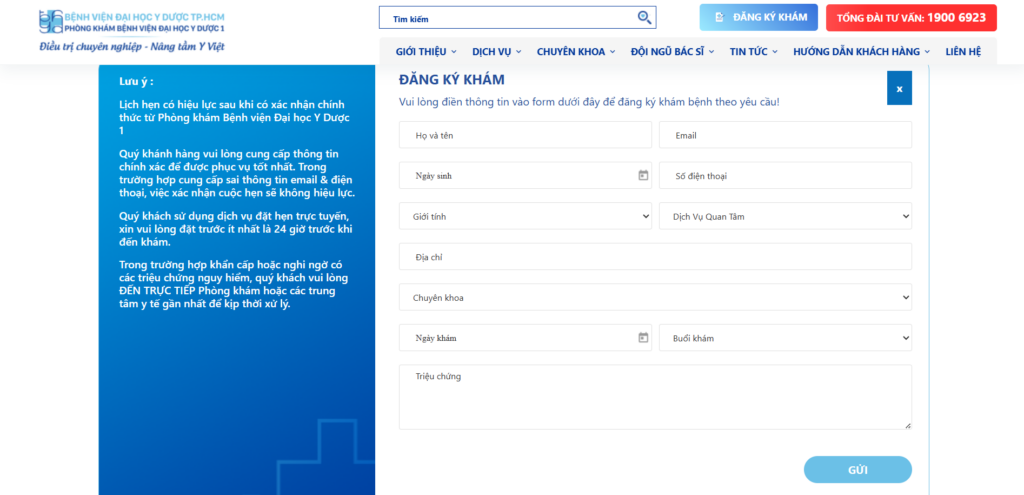Open calendar picker in Ngày khám field
The height and width of the screenshot is (495, 1024).
pos(643,338)
